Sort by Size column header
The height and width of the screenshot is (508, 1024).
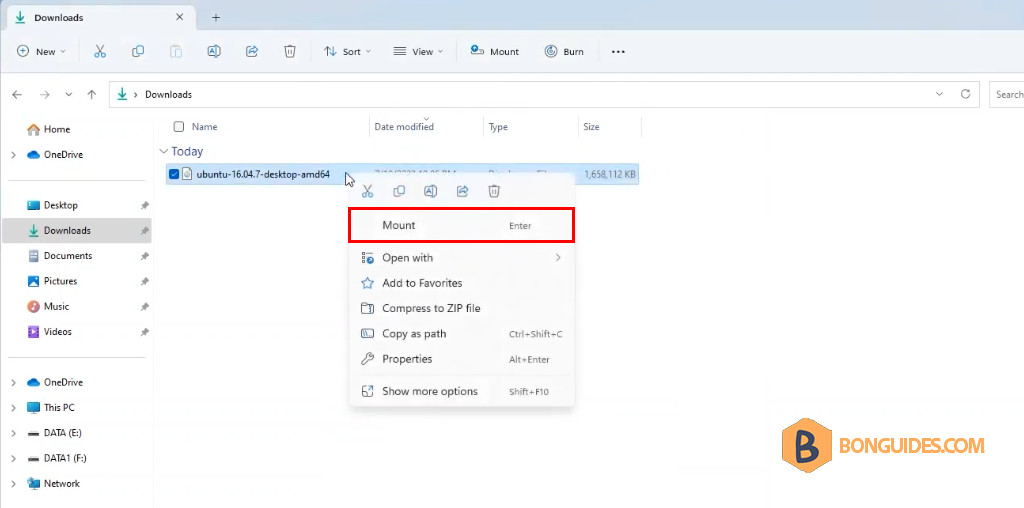591,127
